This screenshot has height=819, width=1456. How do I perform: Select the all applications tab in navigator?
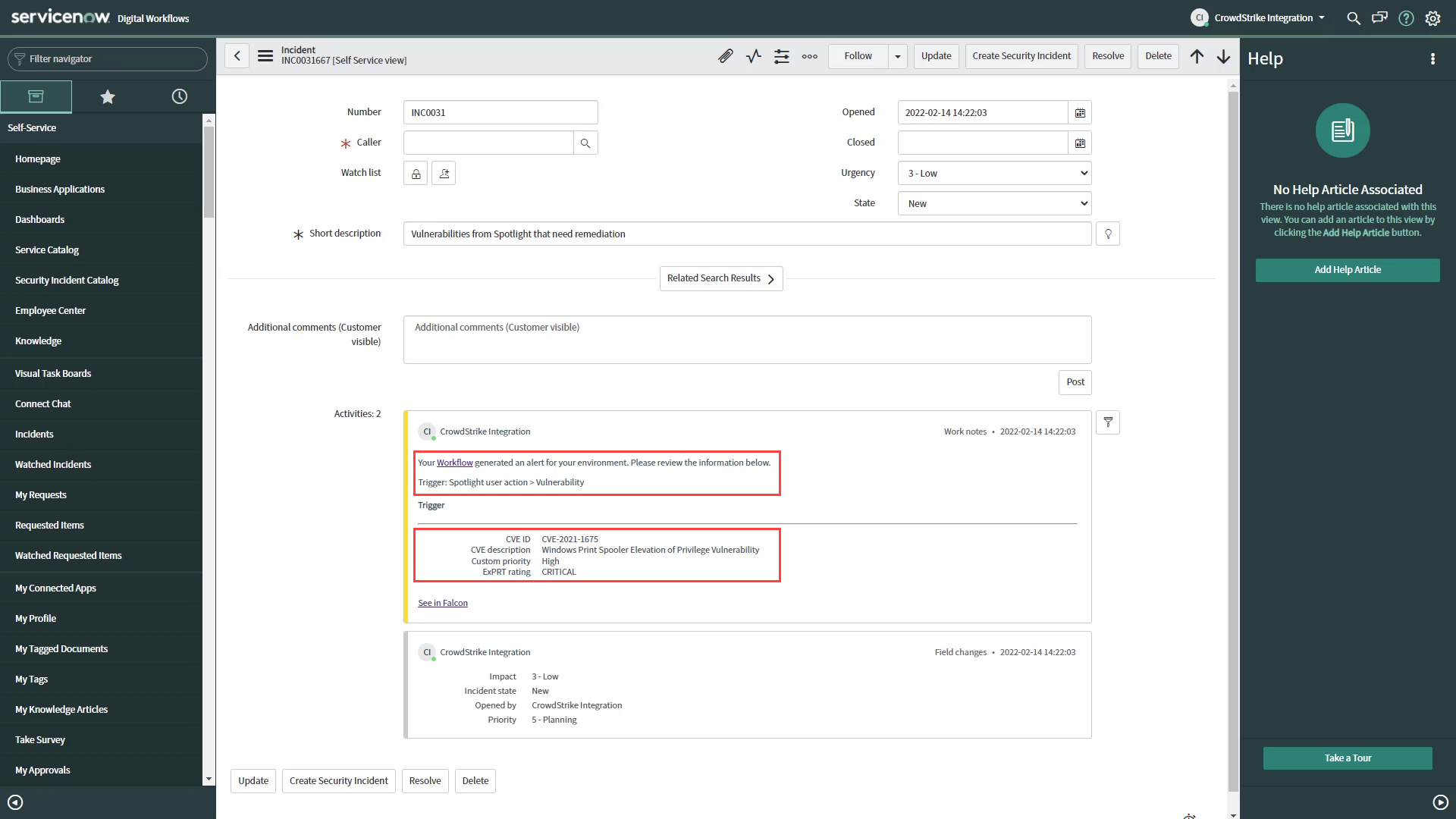pos(36,96)
